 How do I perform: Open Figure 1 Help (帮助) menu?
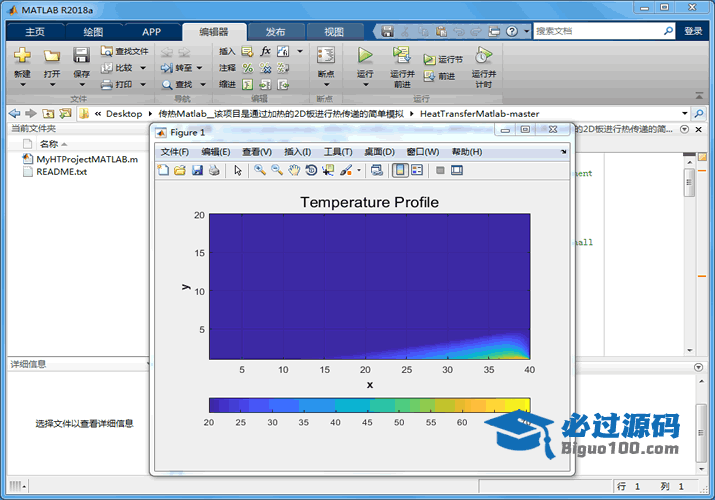click(x=467, y=152)
